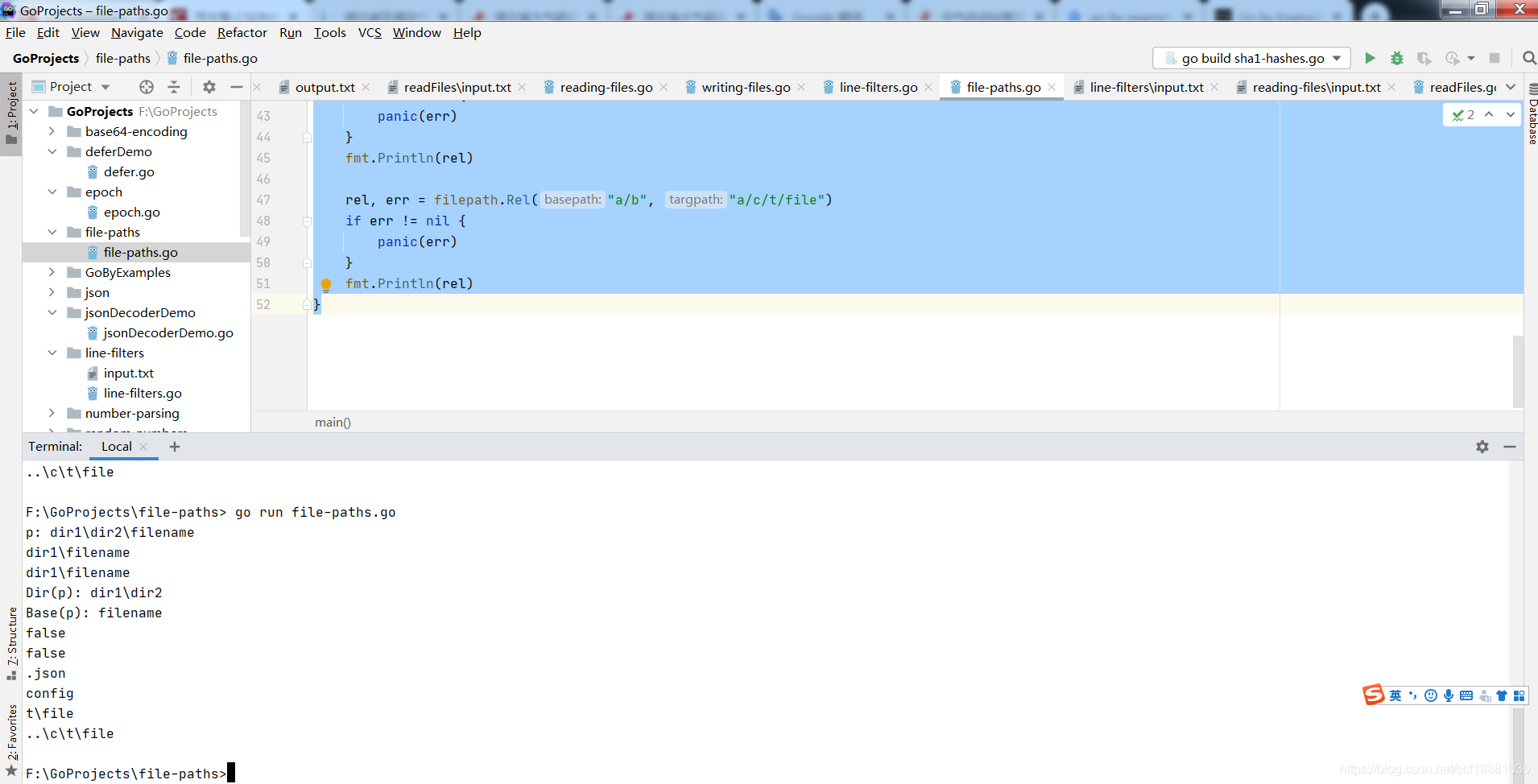Stop the running process

[x=1495, y=58]
